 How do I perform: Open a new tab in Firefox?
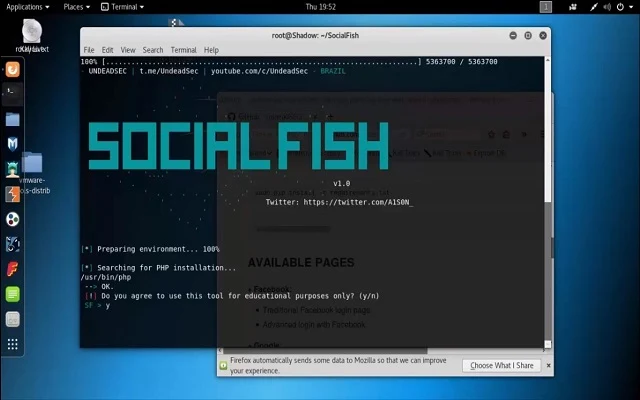[330, 117]
